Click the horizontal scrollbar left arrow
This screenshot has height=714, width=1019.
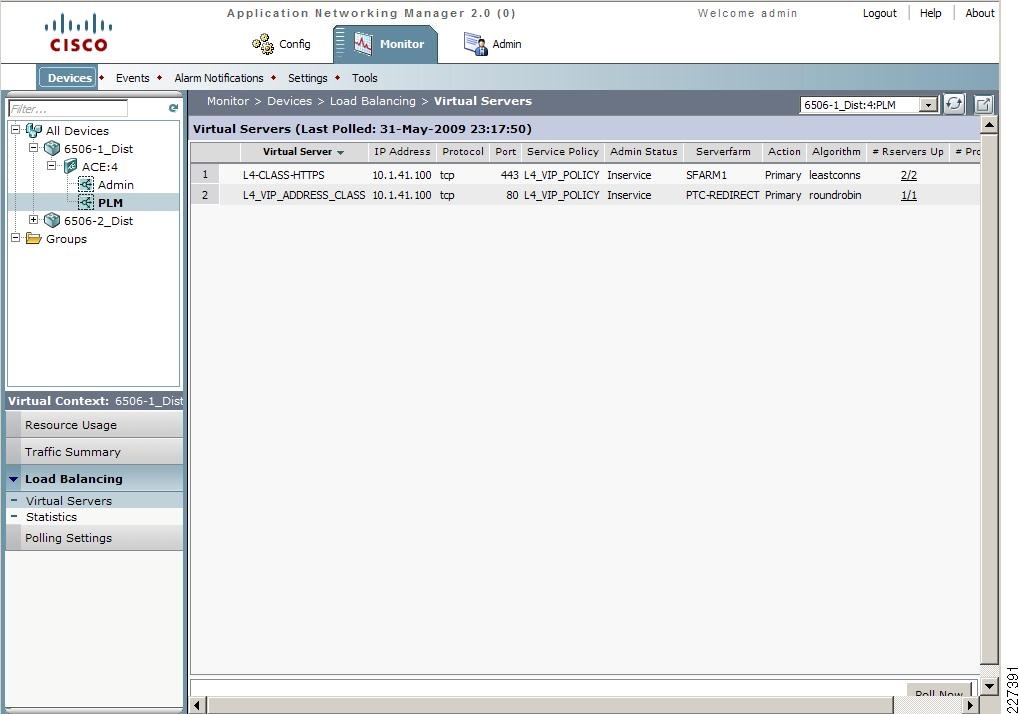[198, 705]
